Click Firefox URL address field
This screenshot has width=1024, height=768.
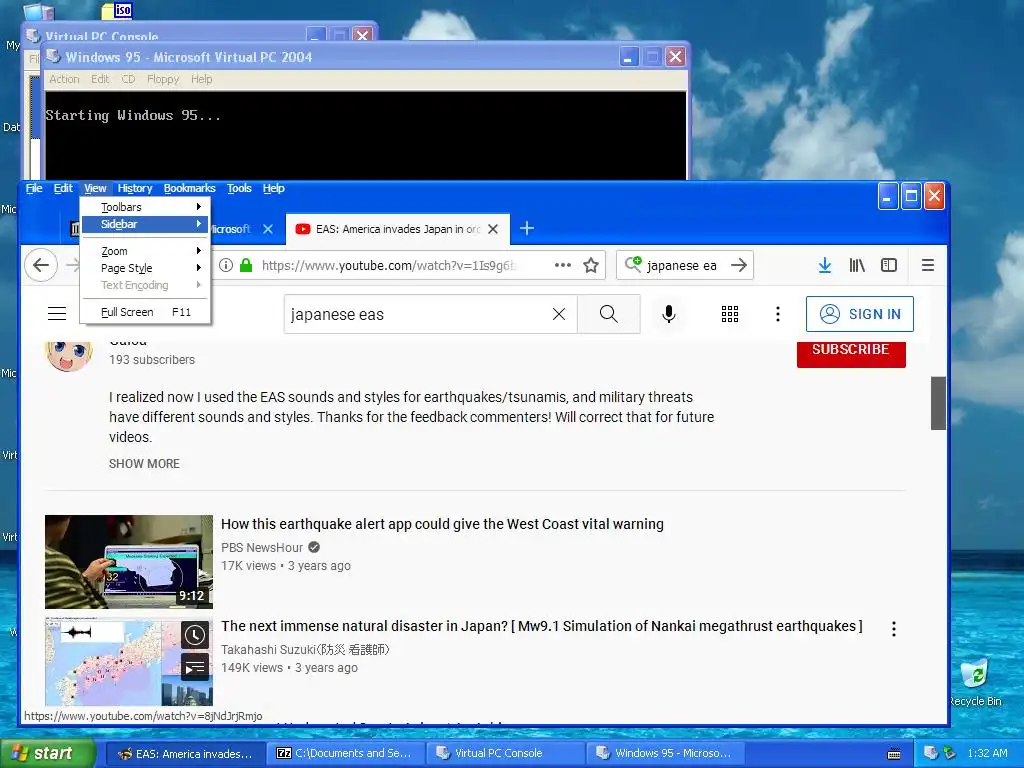pos(389,265)
